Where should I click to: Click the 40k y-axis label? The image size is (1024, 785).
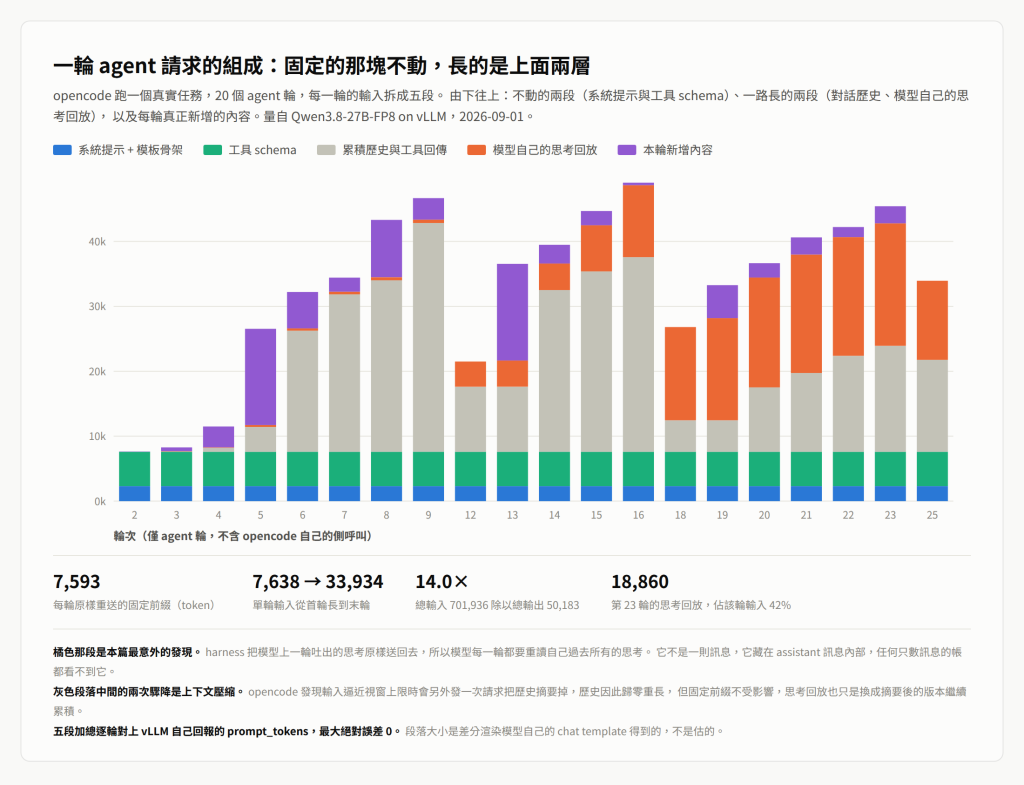[97, 242]
